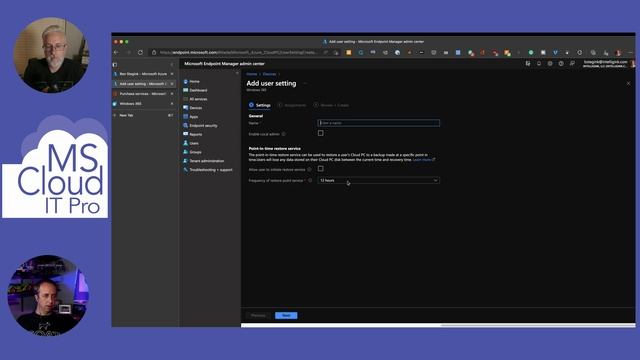Image resolution: width=640 pixels, height=360 pixels.
Task: Click the blue V extension icon in browser toolbar
Action: tap(555, 52)
